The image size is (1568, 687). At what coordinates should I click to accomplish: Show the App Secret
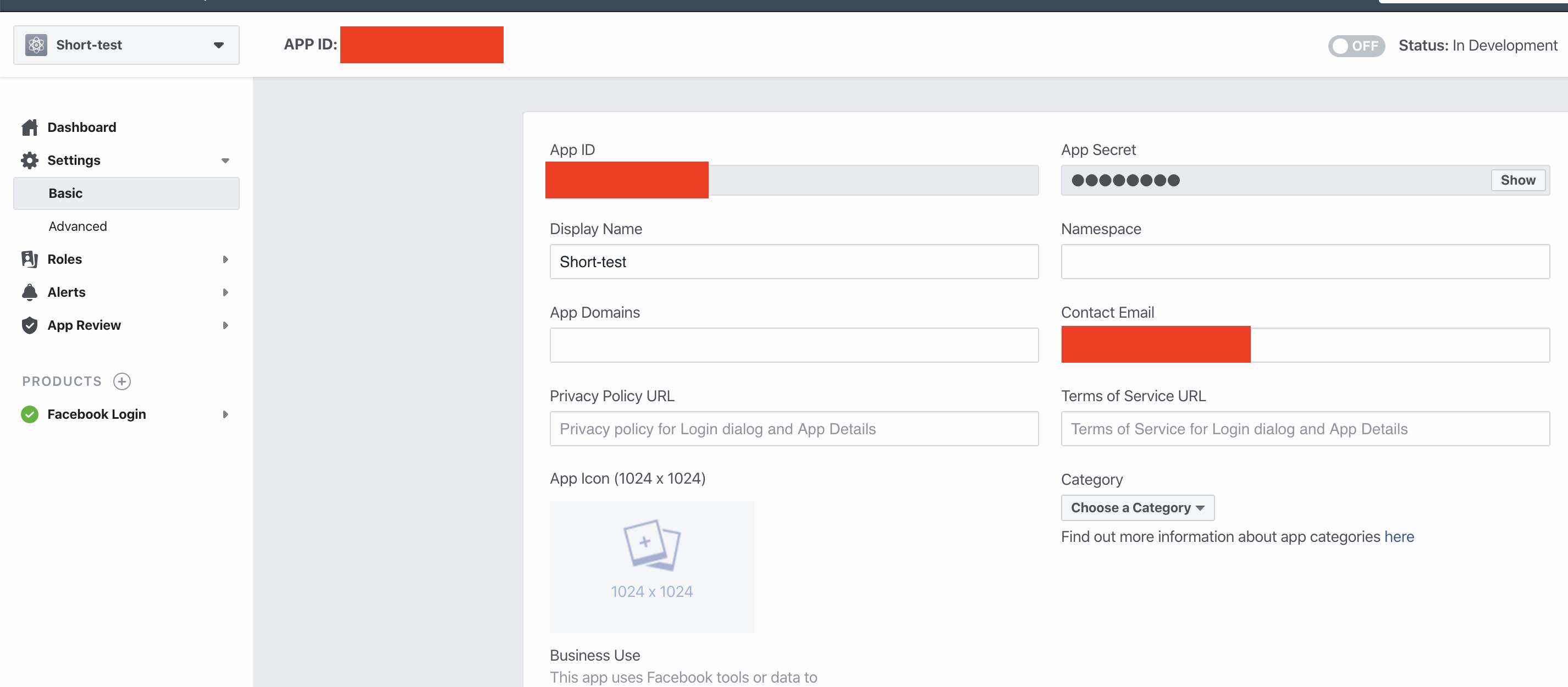click(1517, 180)
